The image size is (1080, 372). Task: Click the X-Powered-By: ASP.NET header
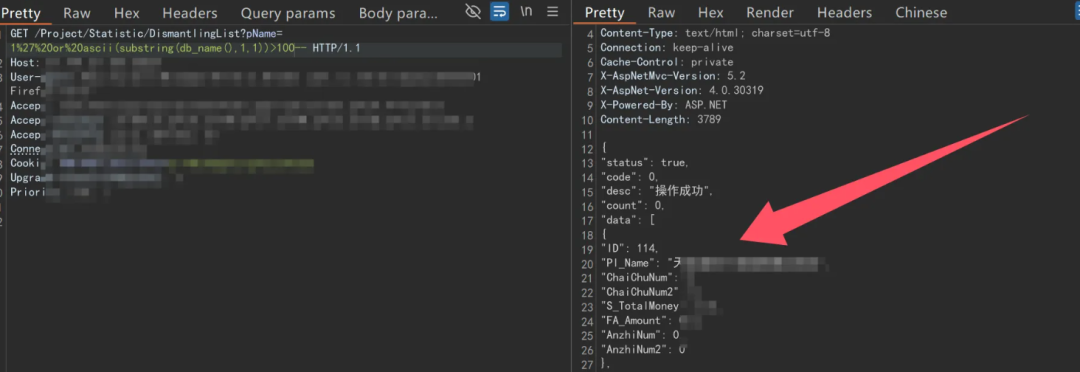pyautogui.click(x=663, y=105)
